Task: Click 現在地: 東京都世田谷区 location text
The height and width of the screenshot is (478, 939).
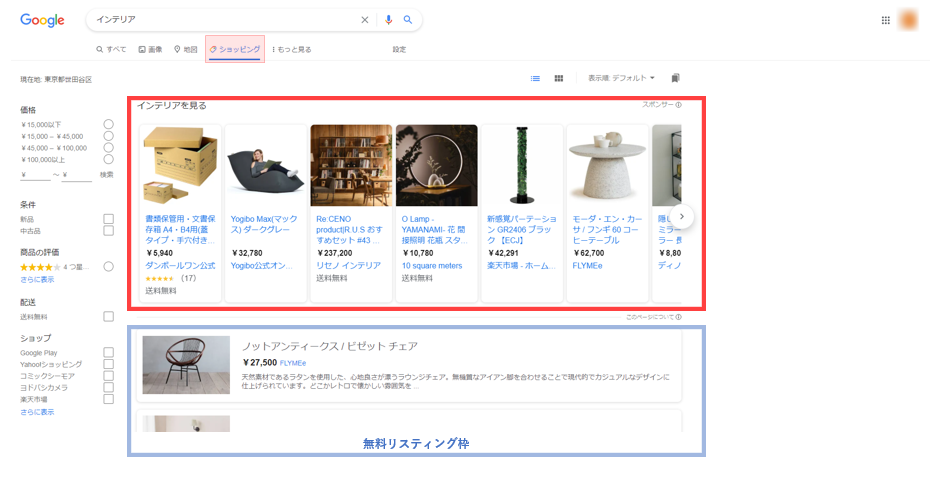Action: coord(56,80)
